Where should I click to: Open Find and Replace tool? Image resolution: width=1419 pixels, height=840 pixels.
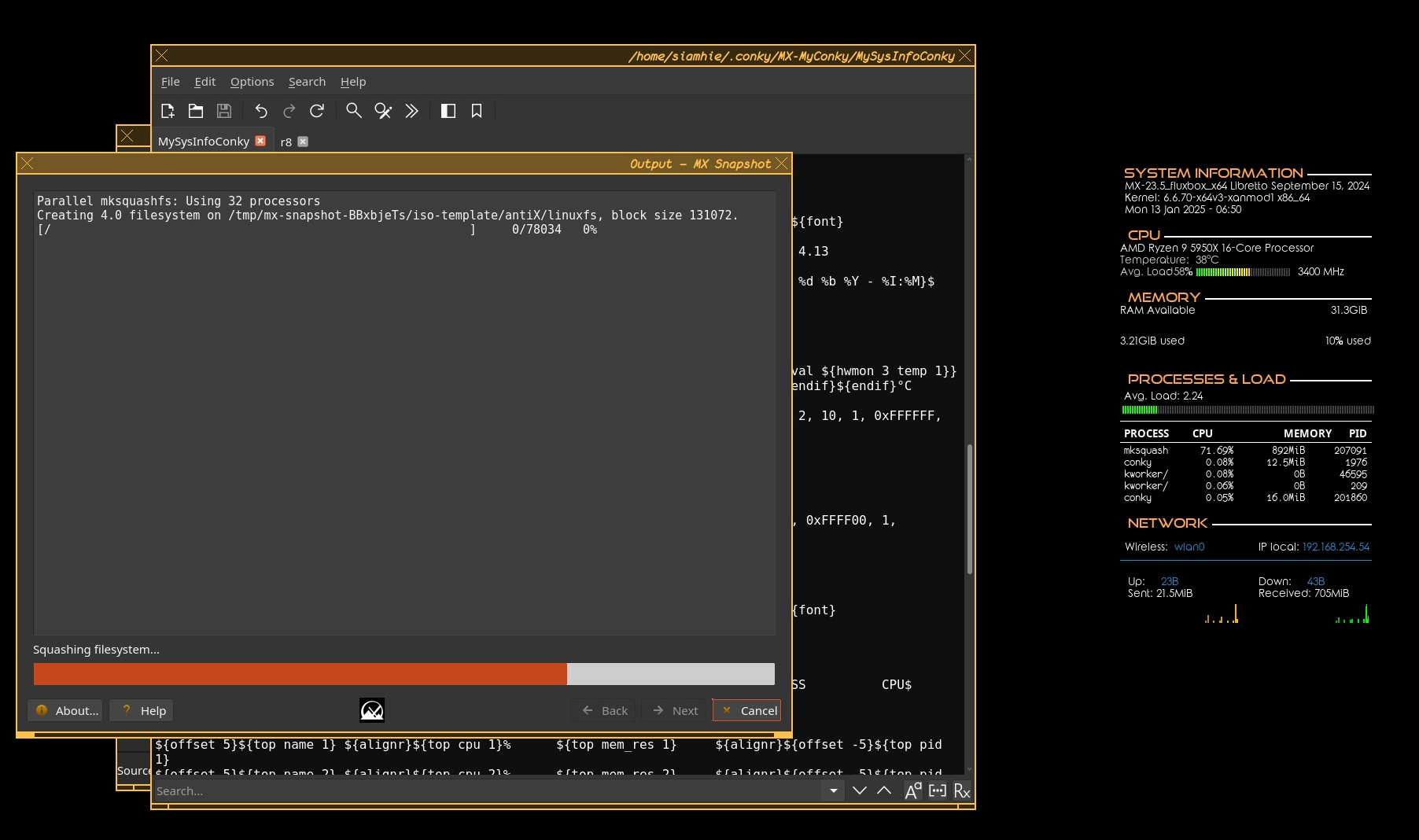383,111
